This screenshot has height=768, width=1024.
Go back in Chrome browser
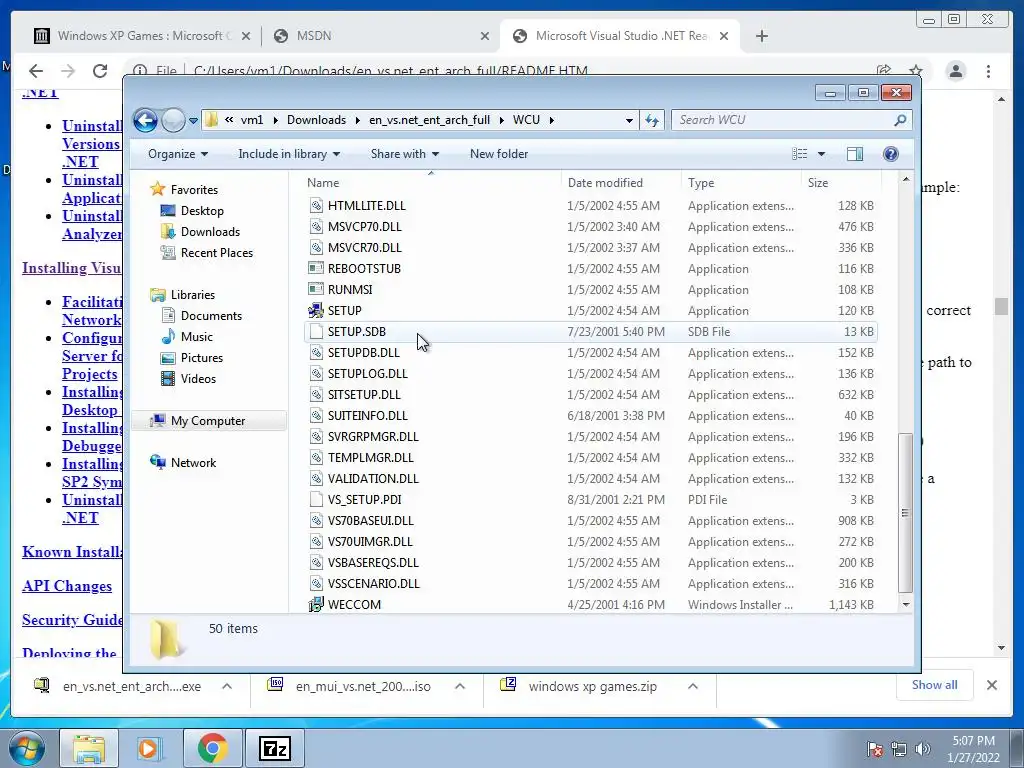[x=36, y=71]
